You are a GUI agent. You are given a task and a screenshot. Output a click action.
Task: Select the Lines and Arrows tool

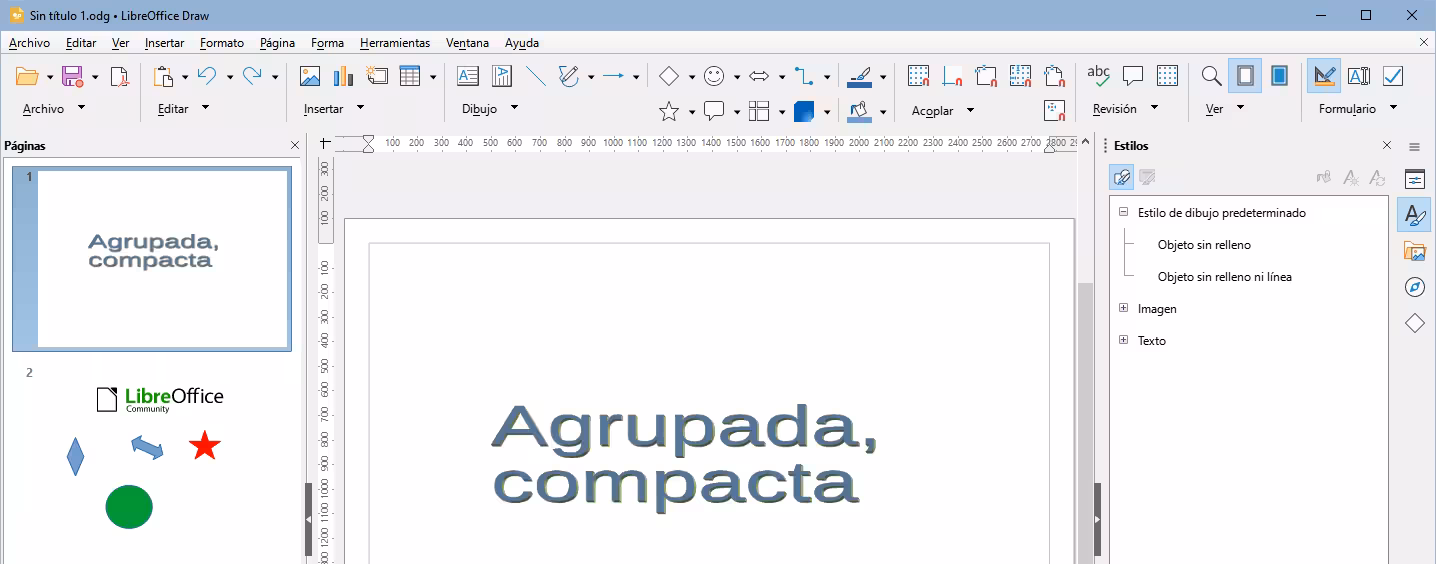click(613, 76)
